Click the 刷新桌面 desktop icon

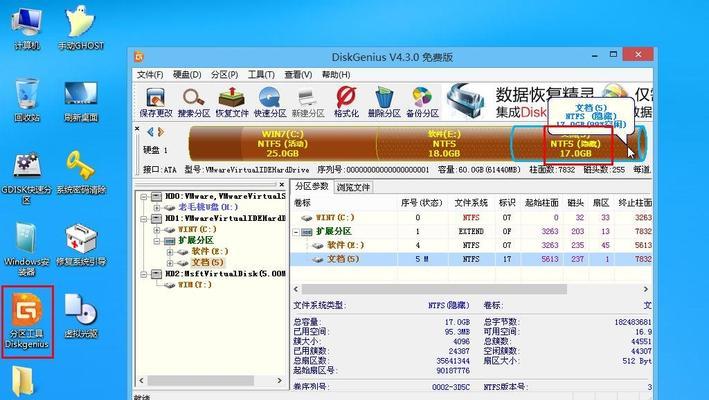(x=81, y=100)
